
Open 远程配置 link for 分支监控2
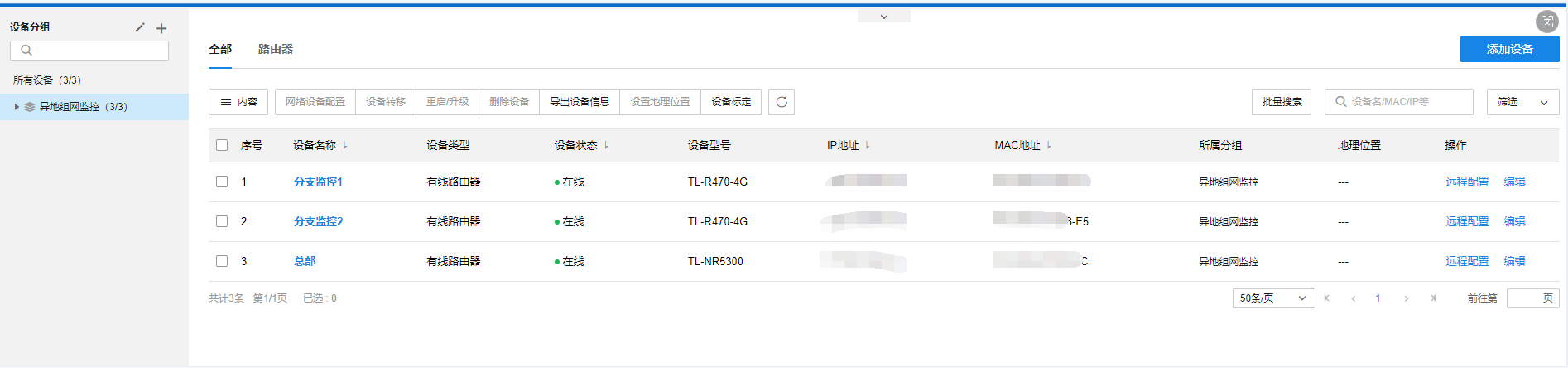1467,221
